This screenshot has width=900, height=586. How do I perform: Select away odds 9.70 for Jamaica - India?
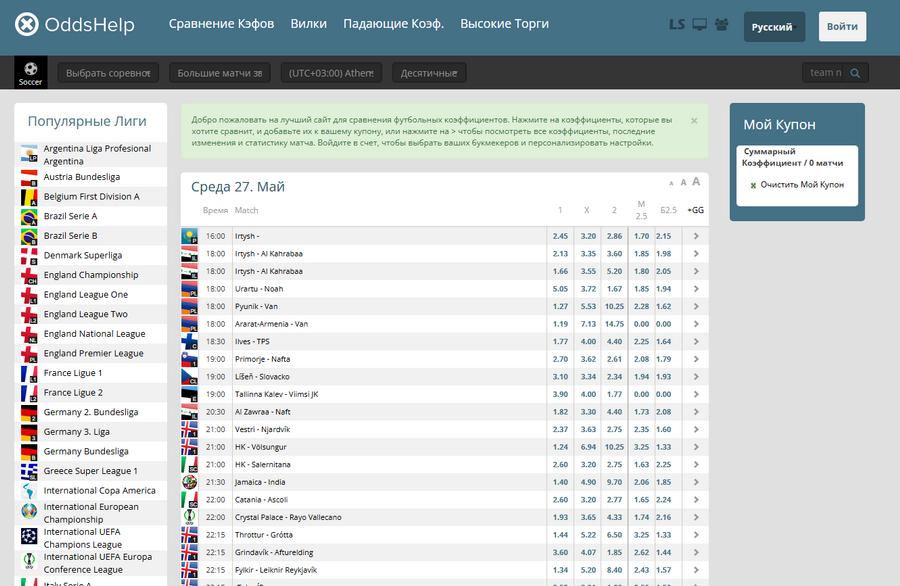coord(614,482)
